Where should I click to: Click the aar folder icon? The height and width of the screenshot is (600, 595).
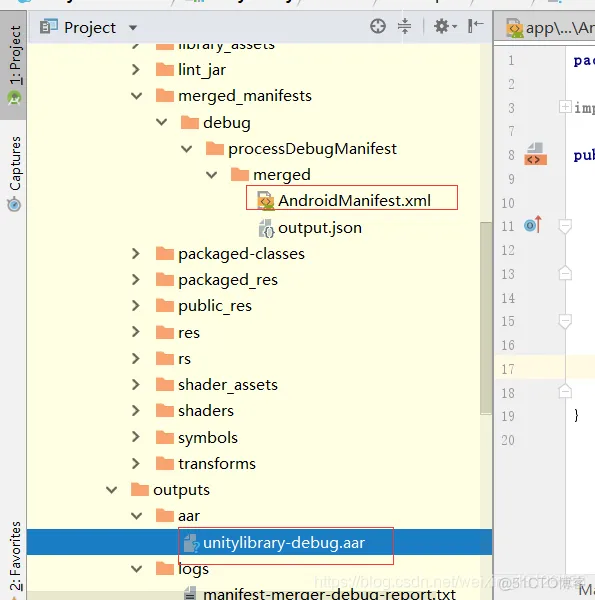(x=165, y=515)
